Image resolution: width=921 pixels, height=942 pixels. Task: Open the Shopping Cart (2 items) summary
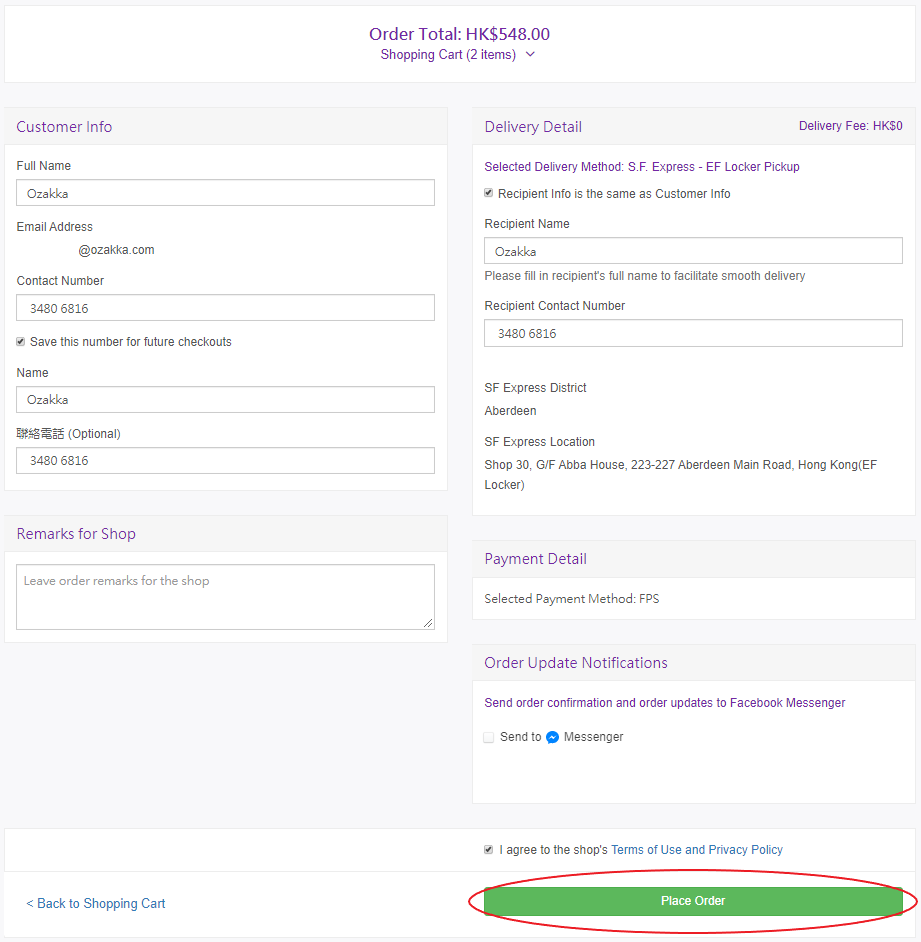pyautogui.click(x=448, y=55)
